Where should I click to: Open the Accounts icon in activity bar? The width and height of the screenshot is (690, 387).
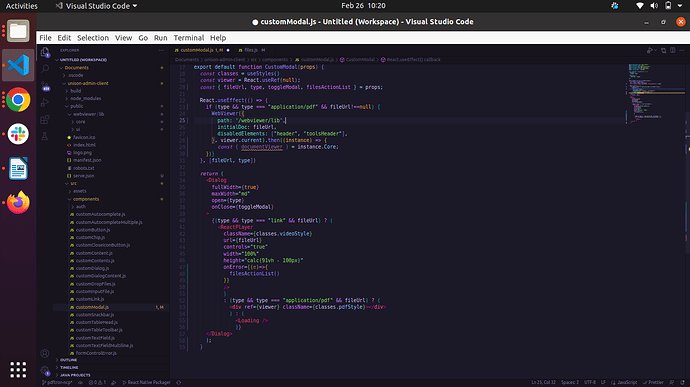(x=45, y=353)
